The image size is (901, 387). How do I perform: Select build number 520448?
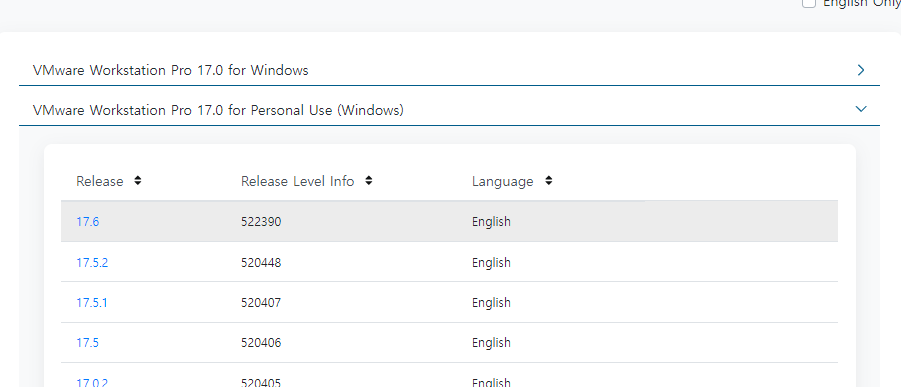(x=261, y=263)
